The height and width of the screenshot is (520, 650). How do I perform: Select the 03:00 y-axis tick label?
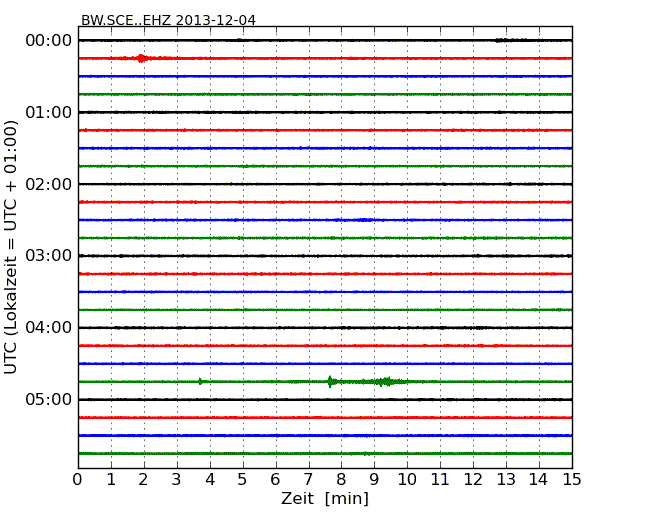[x=48, y=256]
